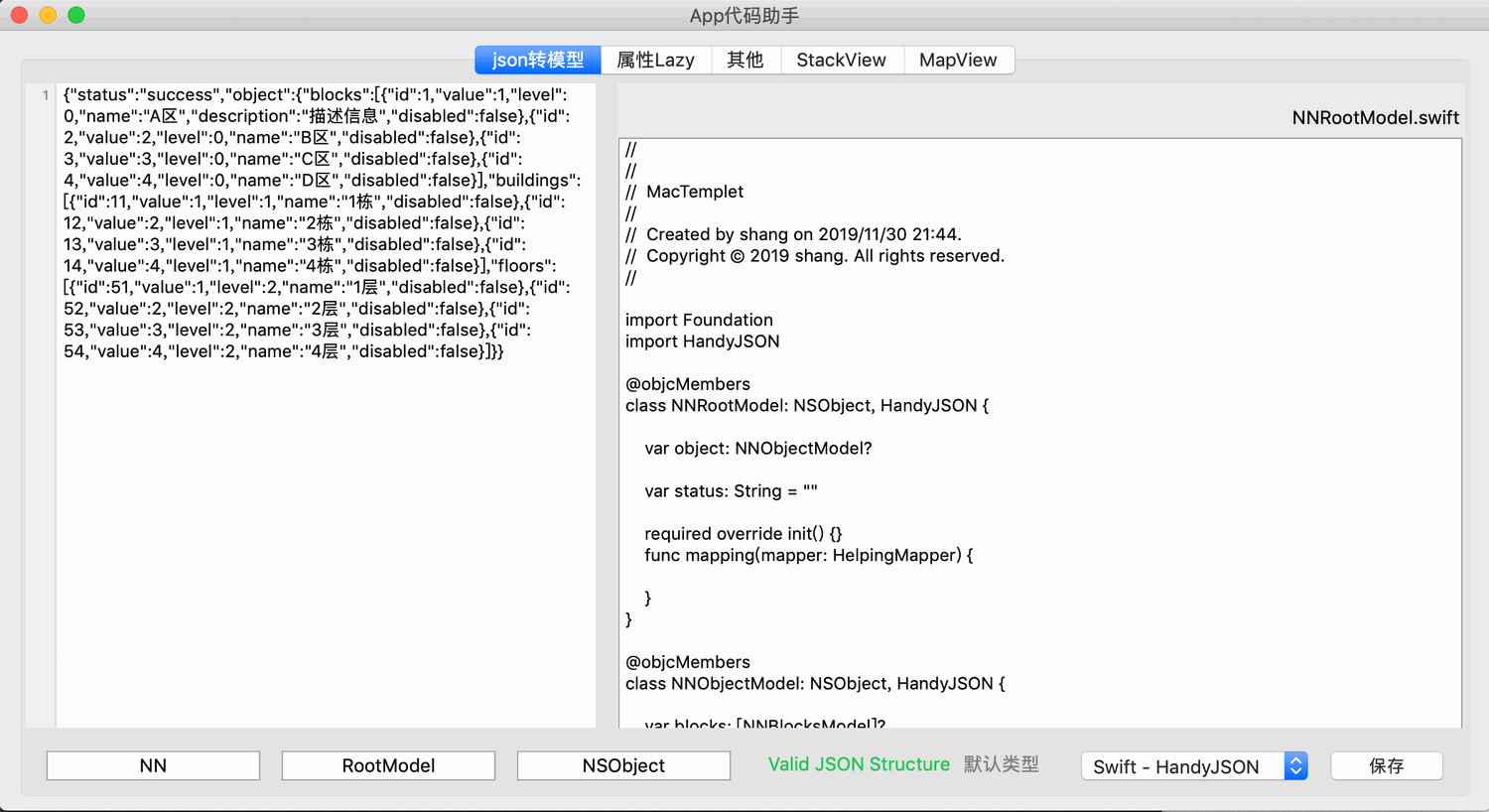Click the Created by shang comment line
Screen dimensions: 1489x812
[793, 234]
